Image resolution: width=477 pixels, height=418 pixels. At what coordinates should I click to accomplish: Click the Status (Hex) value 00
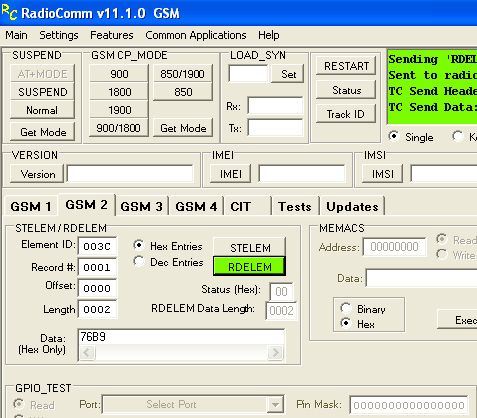[281, 291]
